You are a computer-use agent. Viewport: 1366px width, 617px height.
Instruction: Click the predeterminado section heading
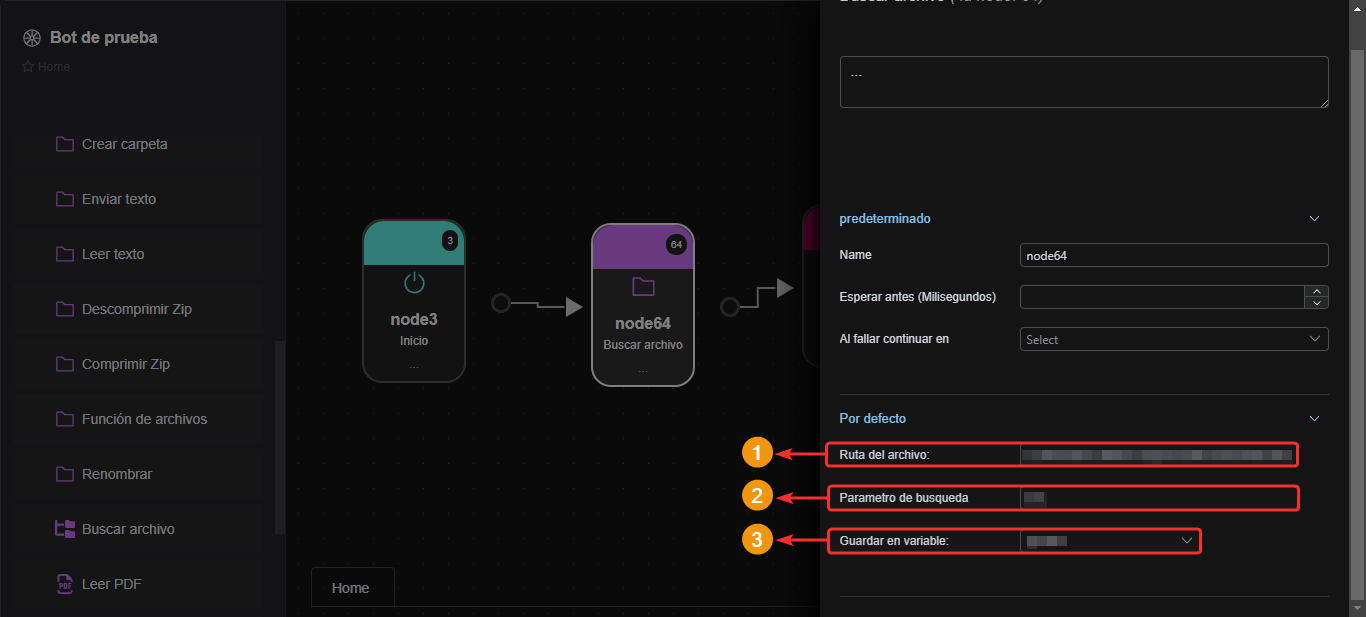pyautogui.click(x=885, y=218)
